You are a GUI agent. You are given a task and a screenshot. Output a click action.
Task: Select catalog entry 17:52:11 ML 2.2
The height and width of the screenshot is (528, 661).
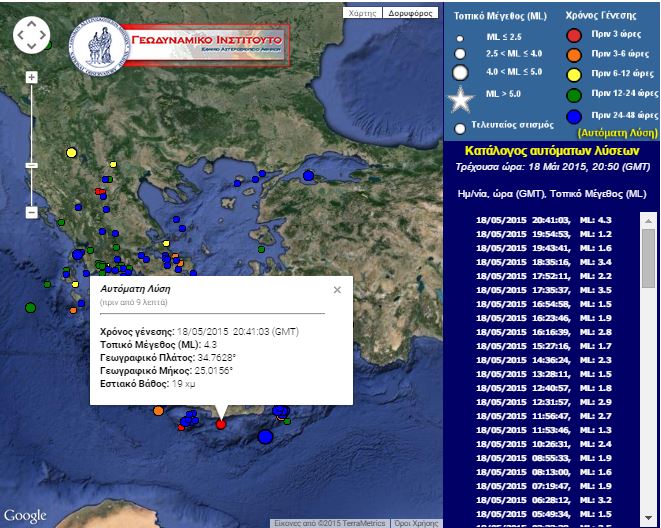[x=544, y=276]
